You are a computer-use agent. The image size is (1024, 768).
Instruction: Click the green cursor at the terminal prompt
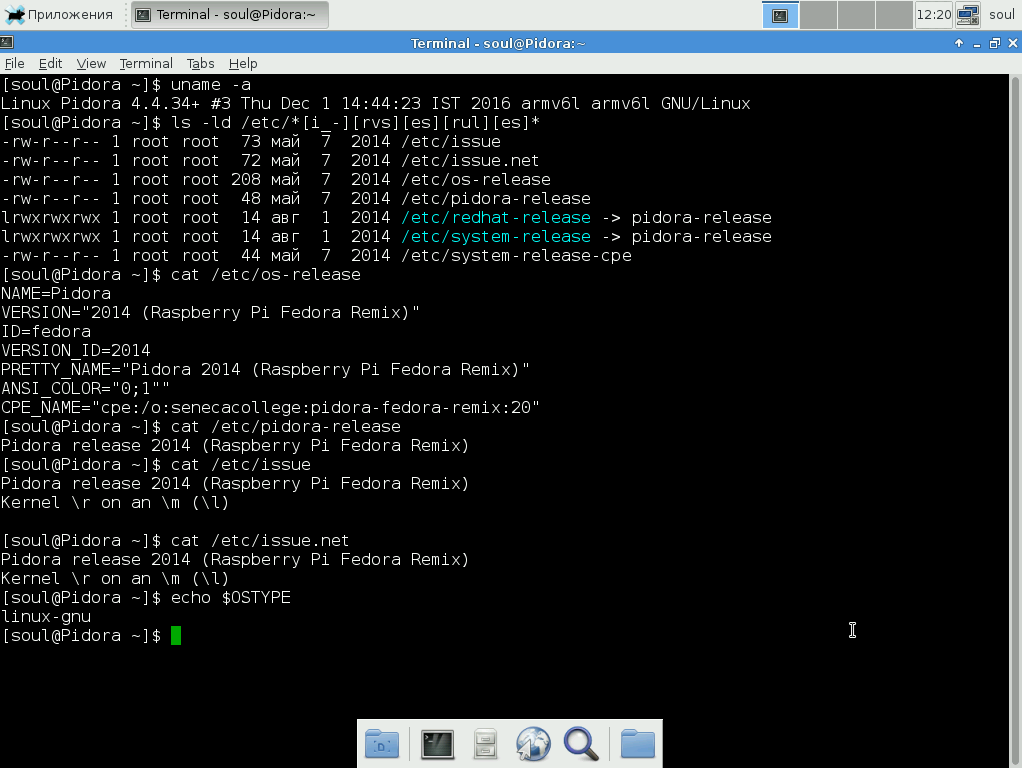(x=176, y=635)
